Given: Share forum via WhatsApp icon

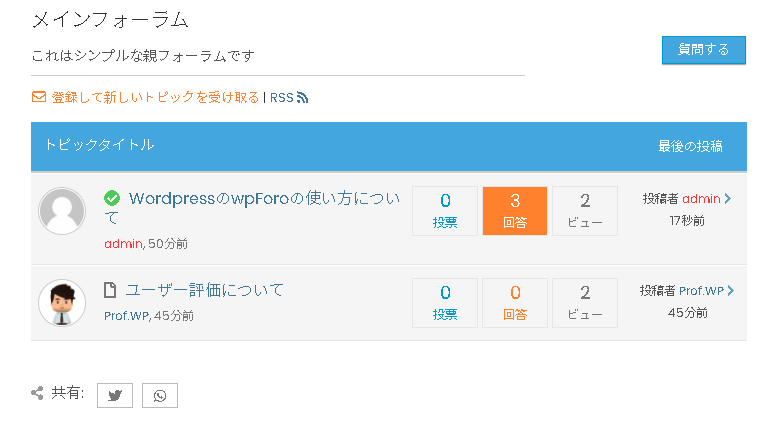Looking at the screenshot, I should [x=160, y=395].
